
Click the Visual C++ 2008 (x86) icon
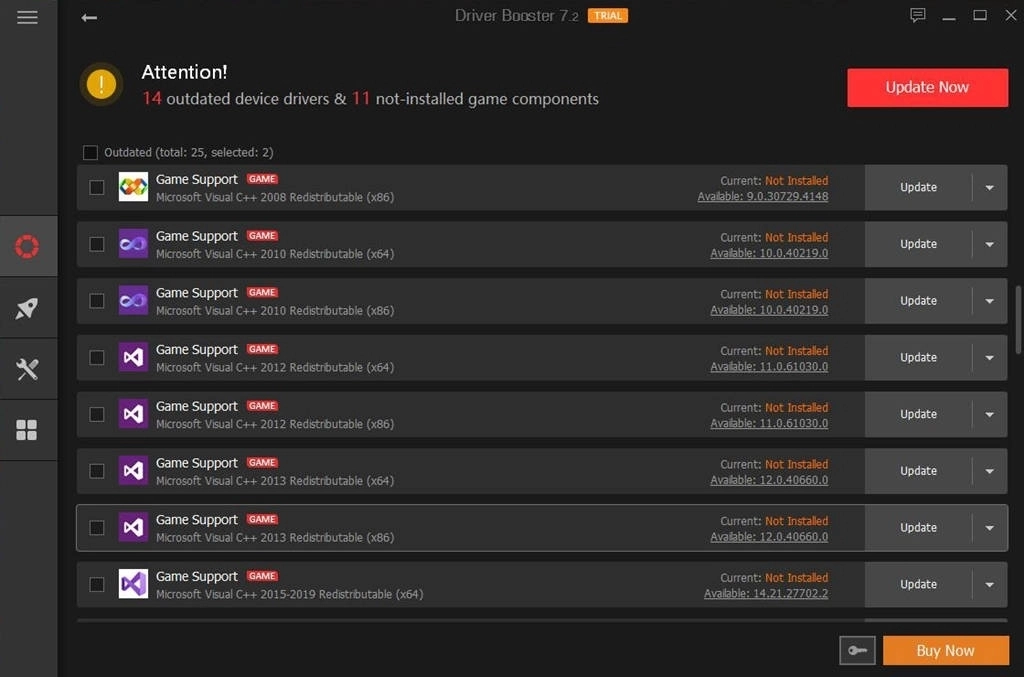pyautogui.click(x=133, y=187)
